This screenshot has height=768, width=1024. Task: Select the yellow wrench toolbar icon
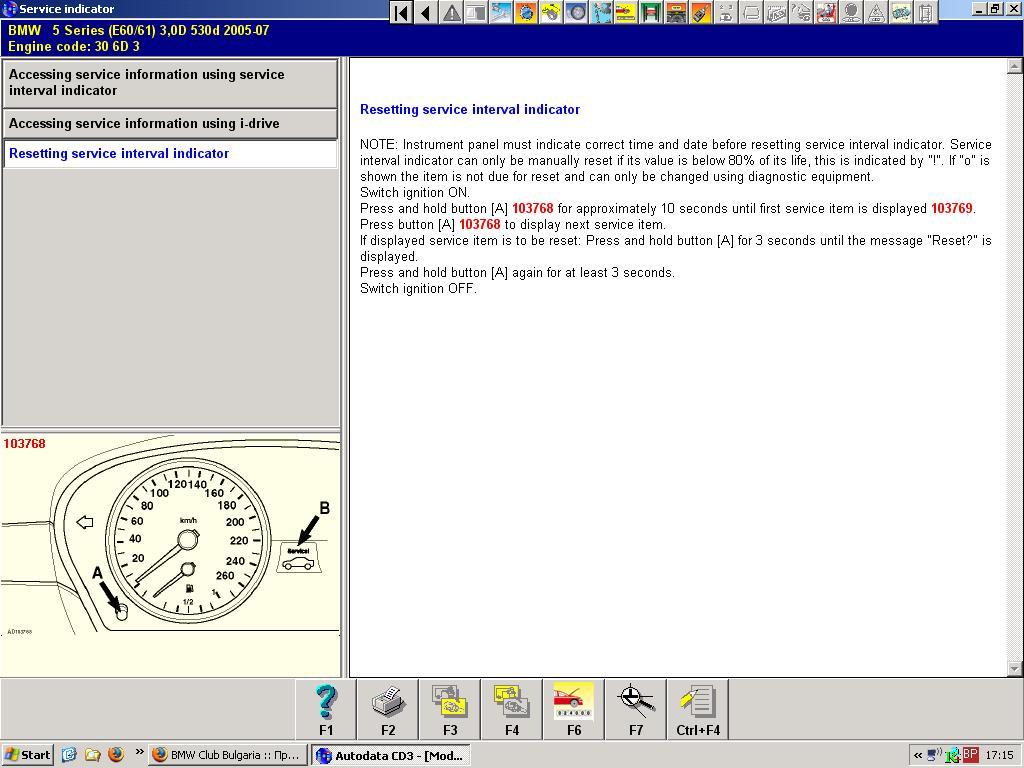coord(551,12)
